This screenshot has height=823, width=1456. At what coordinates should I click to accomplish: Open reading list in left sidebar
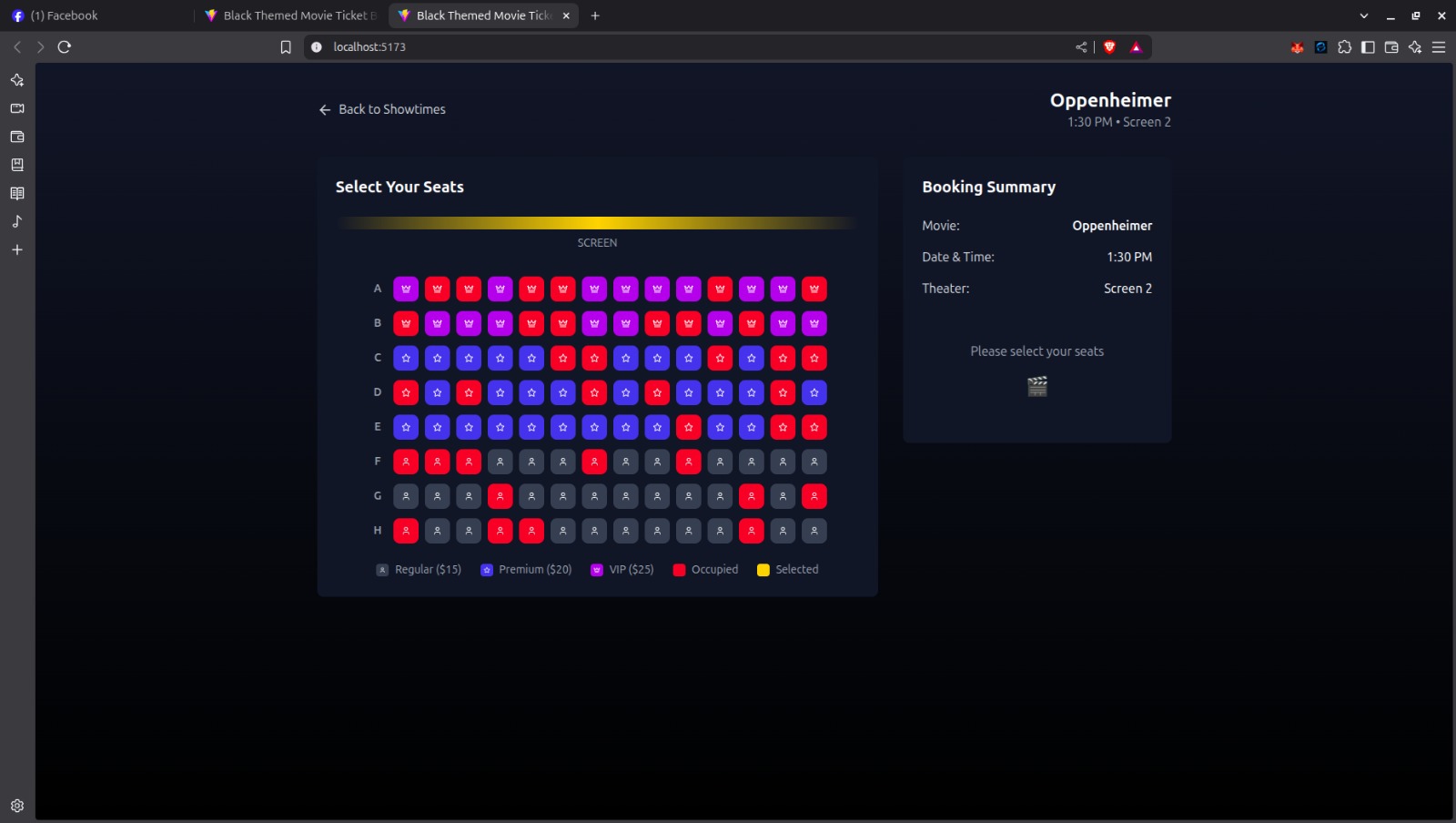click(17, 193)
